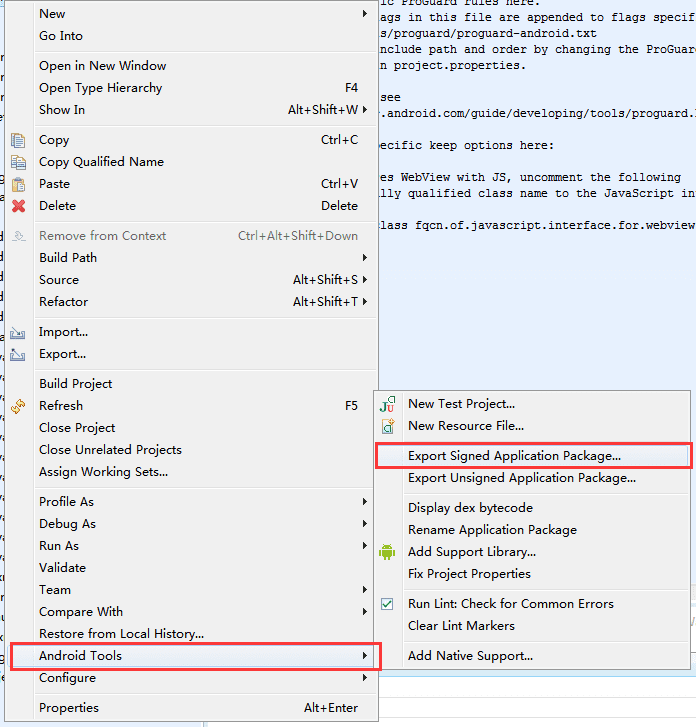Expand the Team submenu arrow

coord(365,590)
